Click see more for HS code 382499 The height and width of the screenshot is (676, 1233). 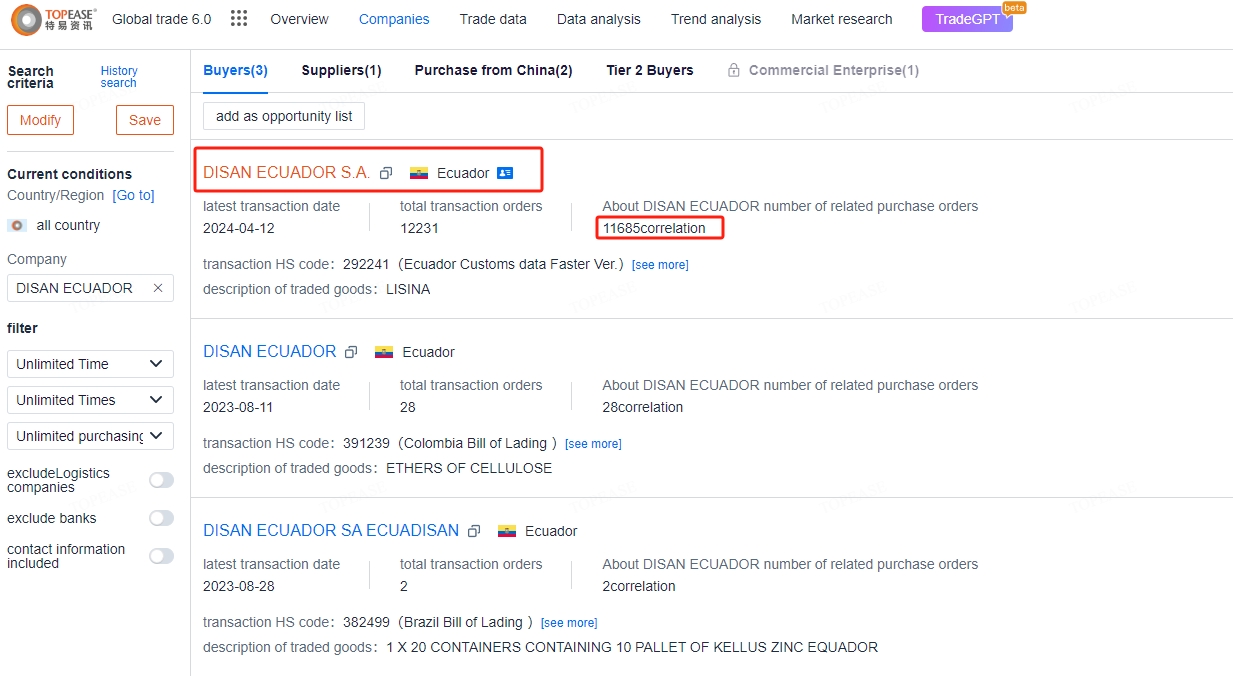click(x=569, y=623)
